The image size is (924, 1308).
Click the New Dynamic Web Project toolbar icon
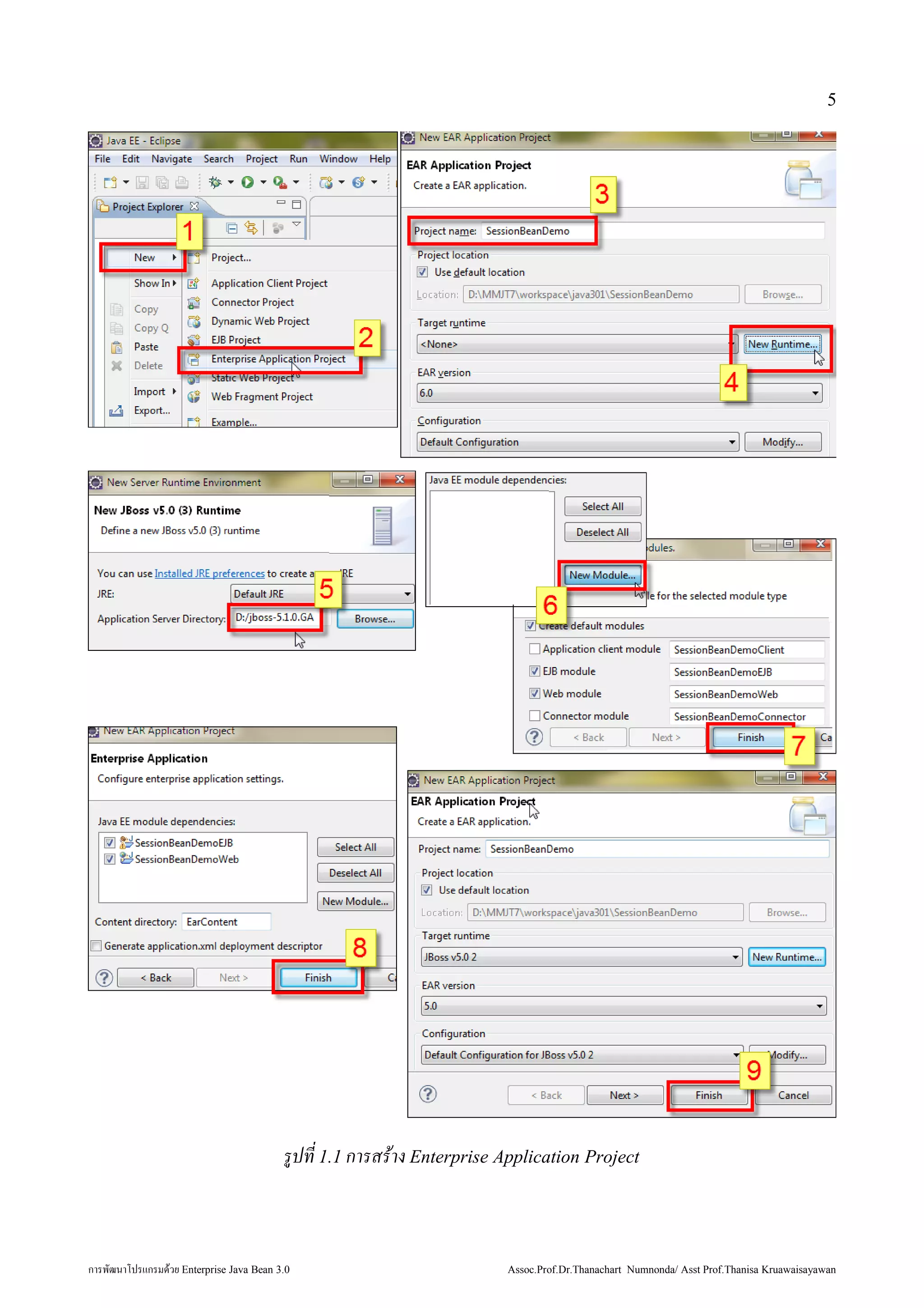coord(326,182)
